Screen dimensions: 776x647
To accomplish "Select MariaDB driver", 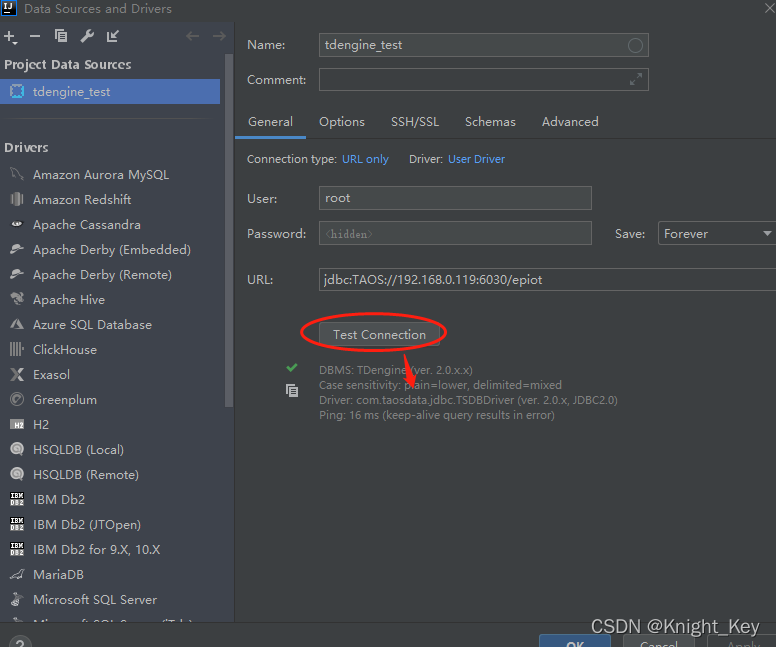I will [x=58, y=575].
